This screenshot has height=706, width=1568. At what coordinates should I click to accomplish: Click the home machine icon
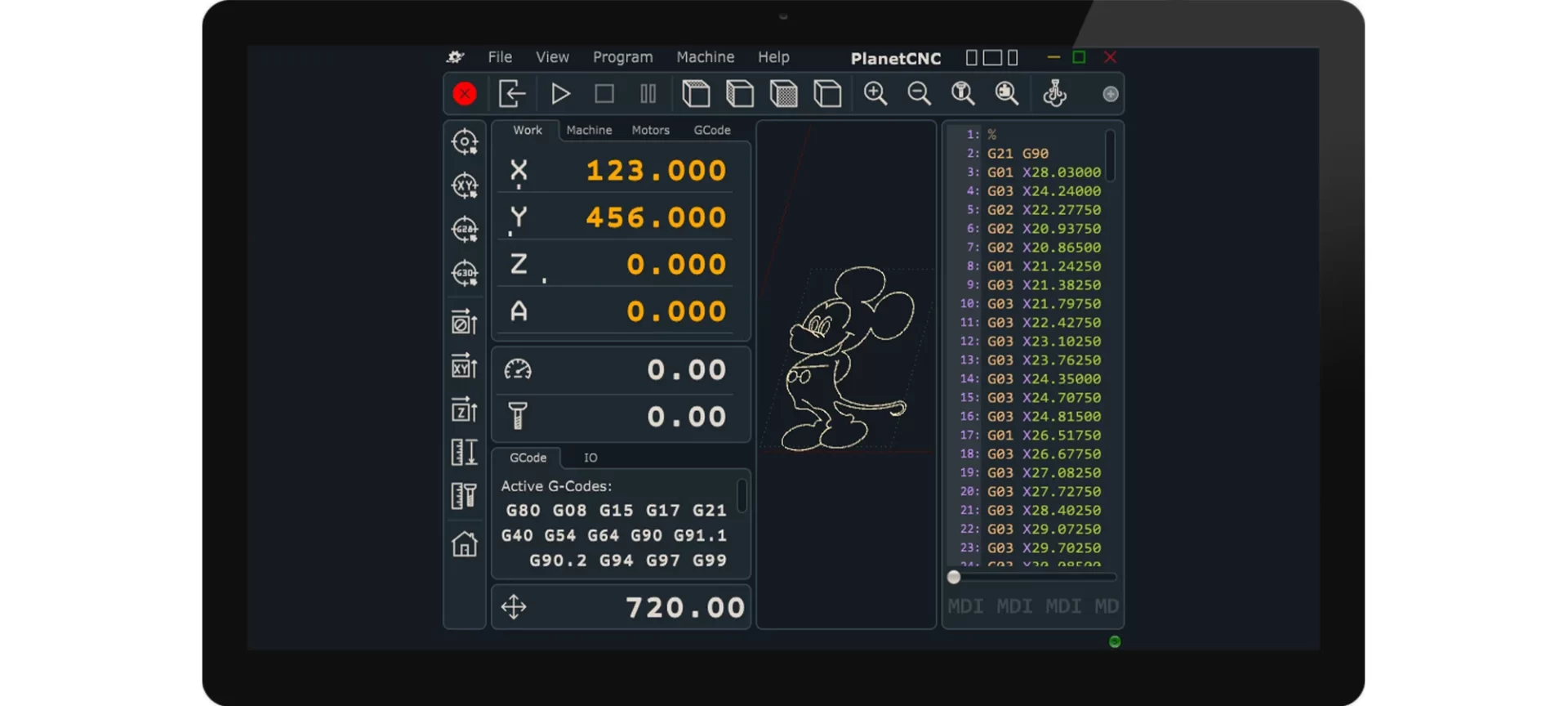tap(465, 543)
